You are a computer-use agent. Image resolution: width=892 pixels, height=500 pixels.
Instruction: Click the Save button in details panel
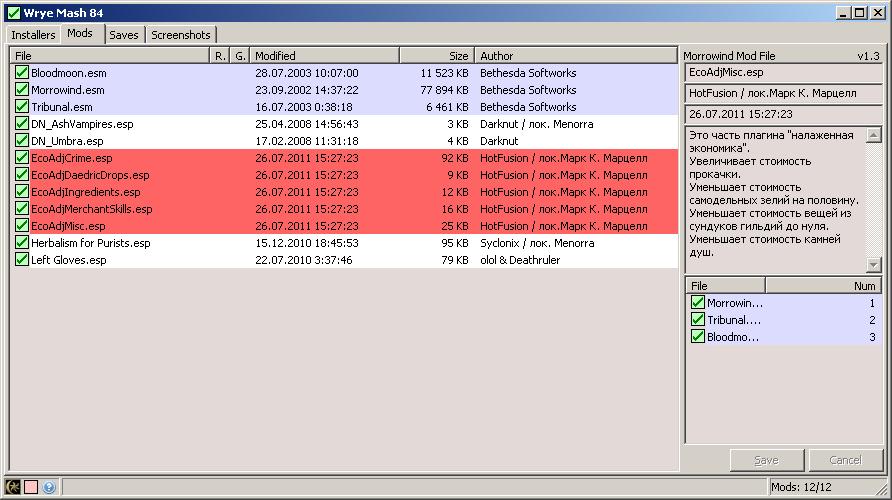[766, 460]
